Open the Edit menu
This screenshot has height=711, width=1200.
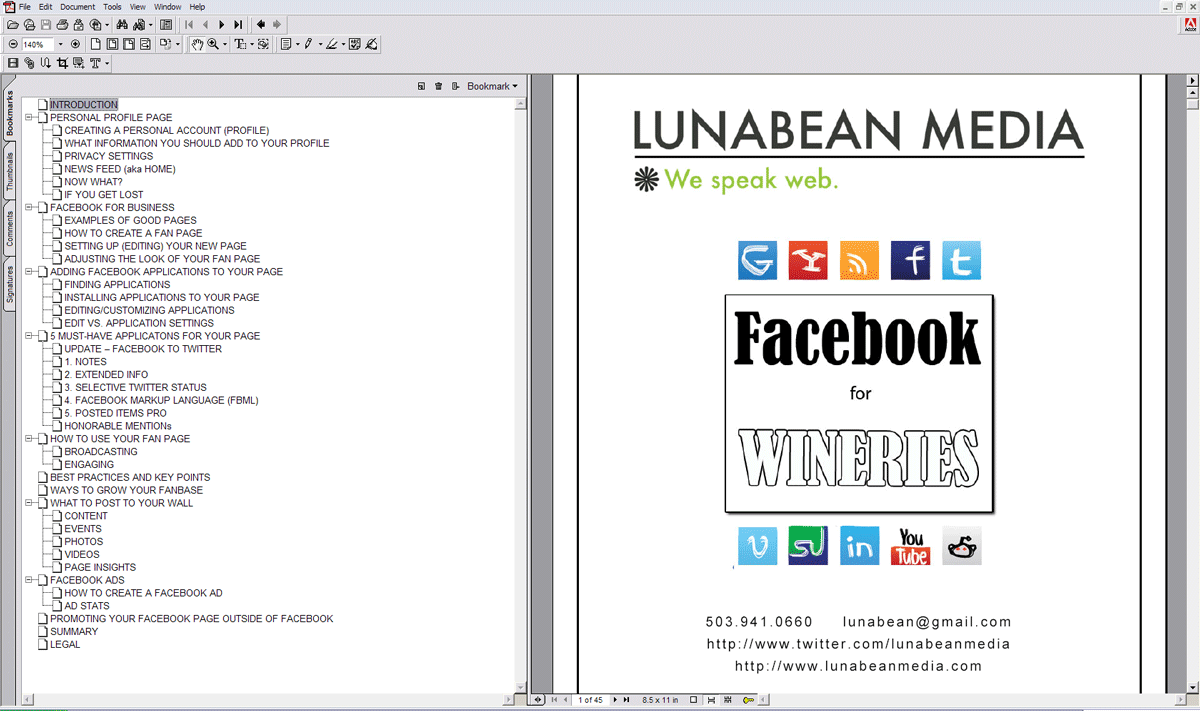(x=46, y=7)
